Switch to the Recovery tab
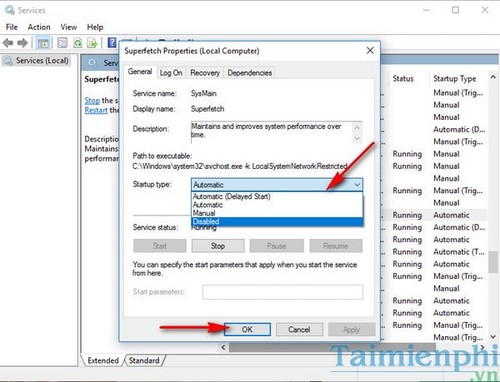Image resolution: width=500 pixels, height=382 pixels. tap(205, 73)
